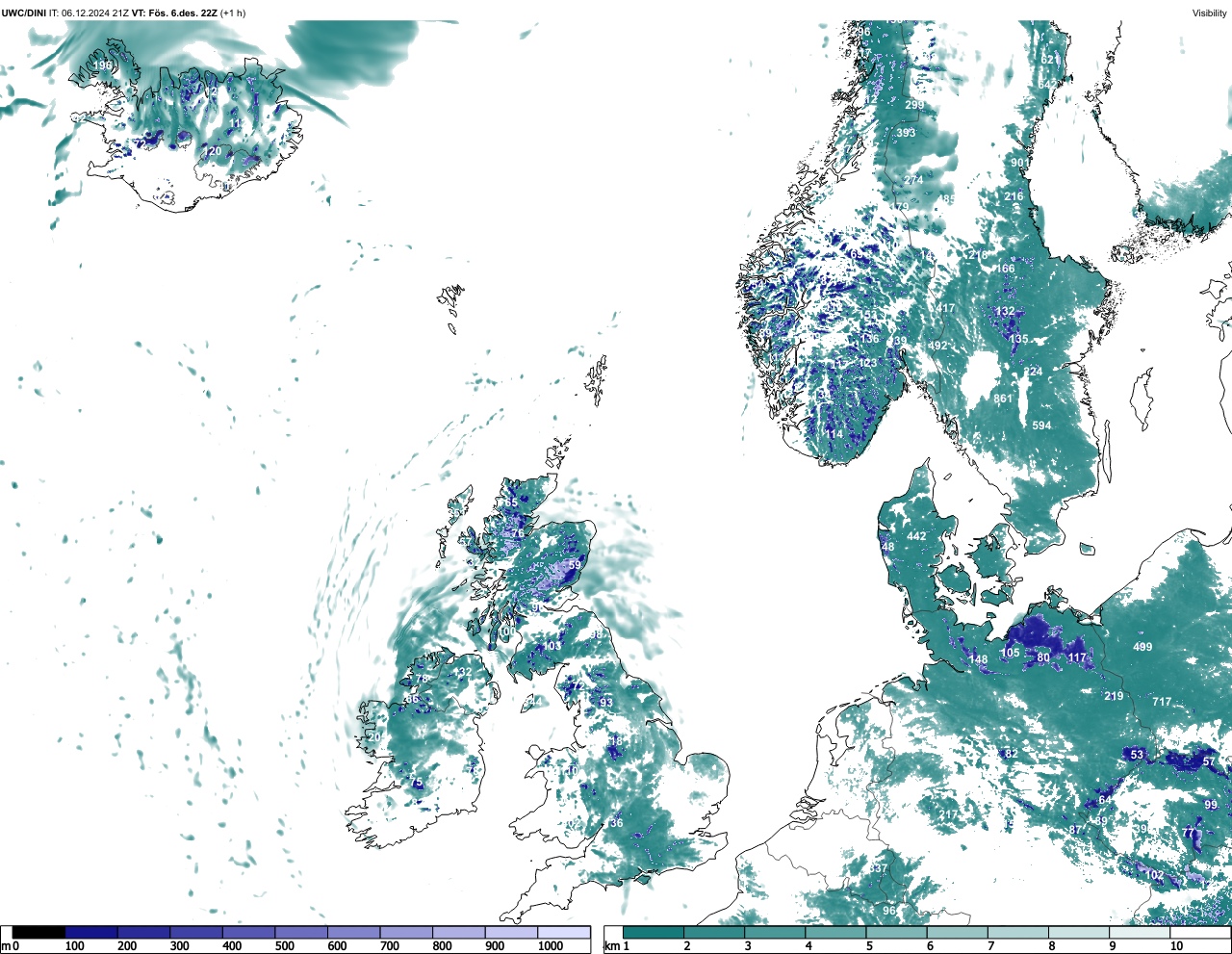Click the 'UWC/DINI' model label

tap(24, 13)
